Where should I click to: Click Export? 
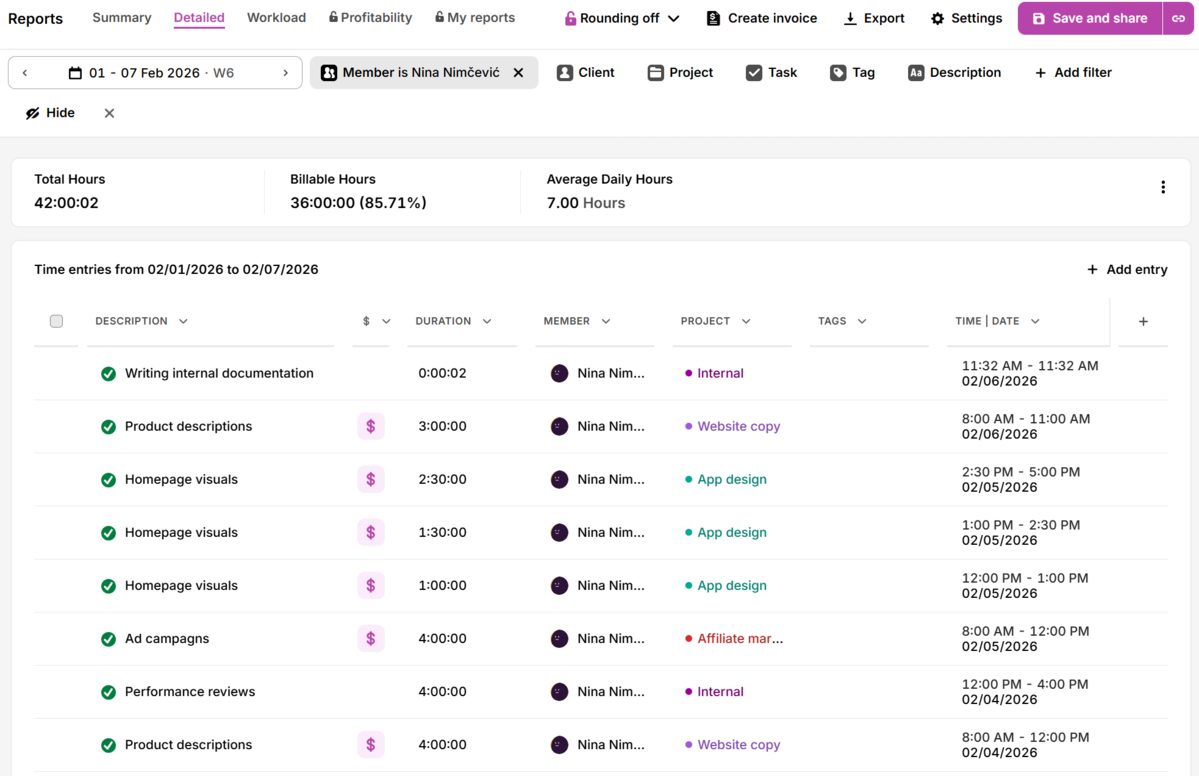873,18
